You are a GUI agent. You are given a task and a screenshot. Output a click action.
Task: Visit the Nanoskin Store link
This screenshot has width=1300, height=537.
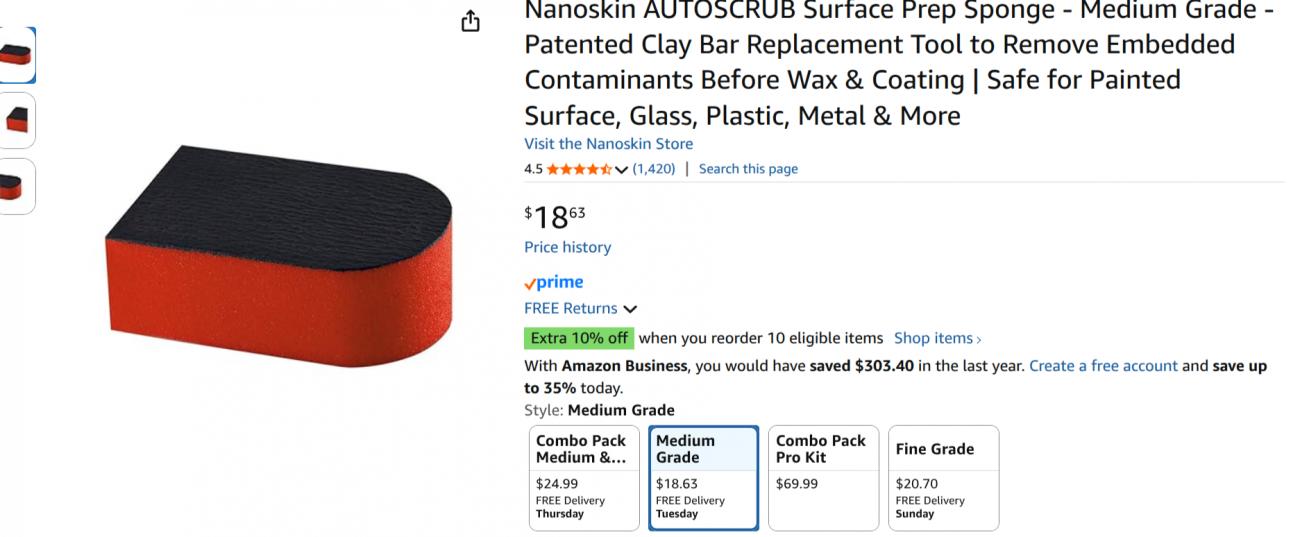click(x=608, y=144)
